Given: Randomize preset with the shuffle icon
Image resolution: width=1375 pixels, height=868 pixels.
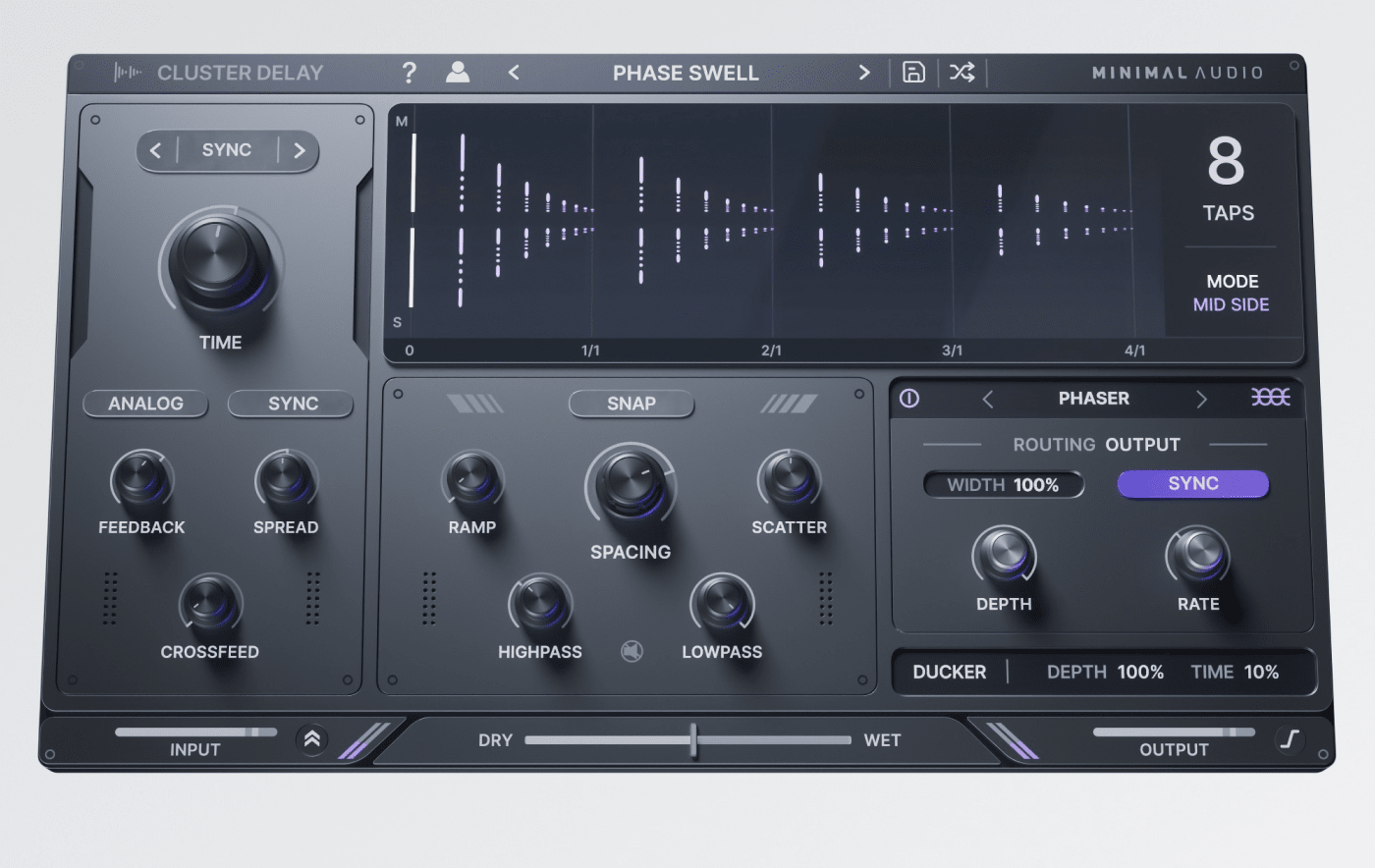Looking at the screenshot, I should 962,72.
